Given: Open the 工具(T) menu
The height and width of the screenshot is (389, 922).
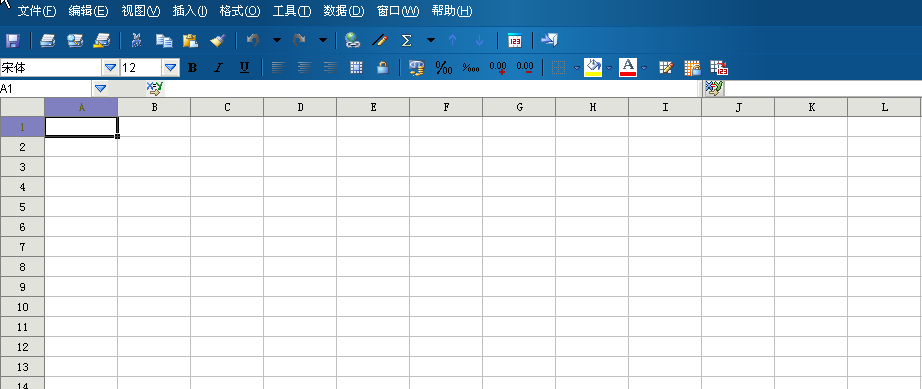Looking at the screenshot, I should [x=292, y=11].
